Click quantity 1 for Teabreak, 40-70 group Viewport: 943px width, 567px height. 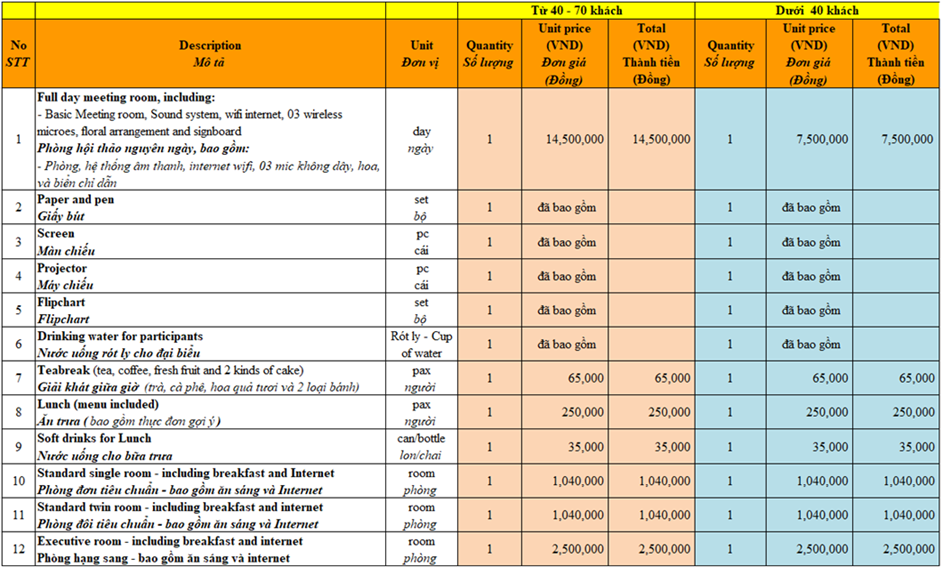click(x=490, y=378)
